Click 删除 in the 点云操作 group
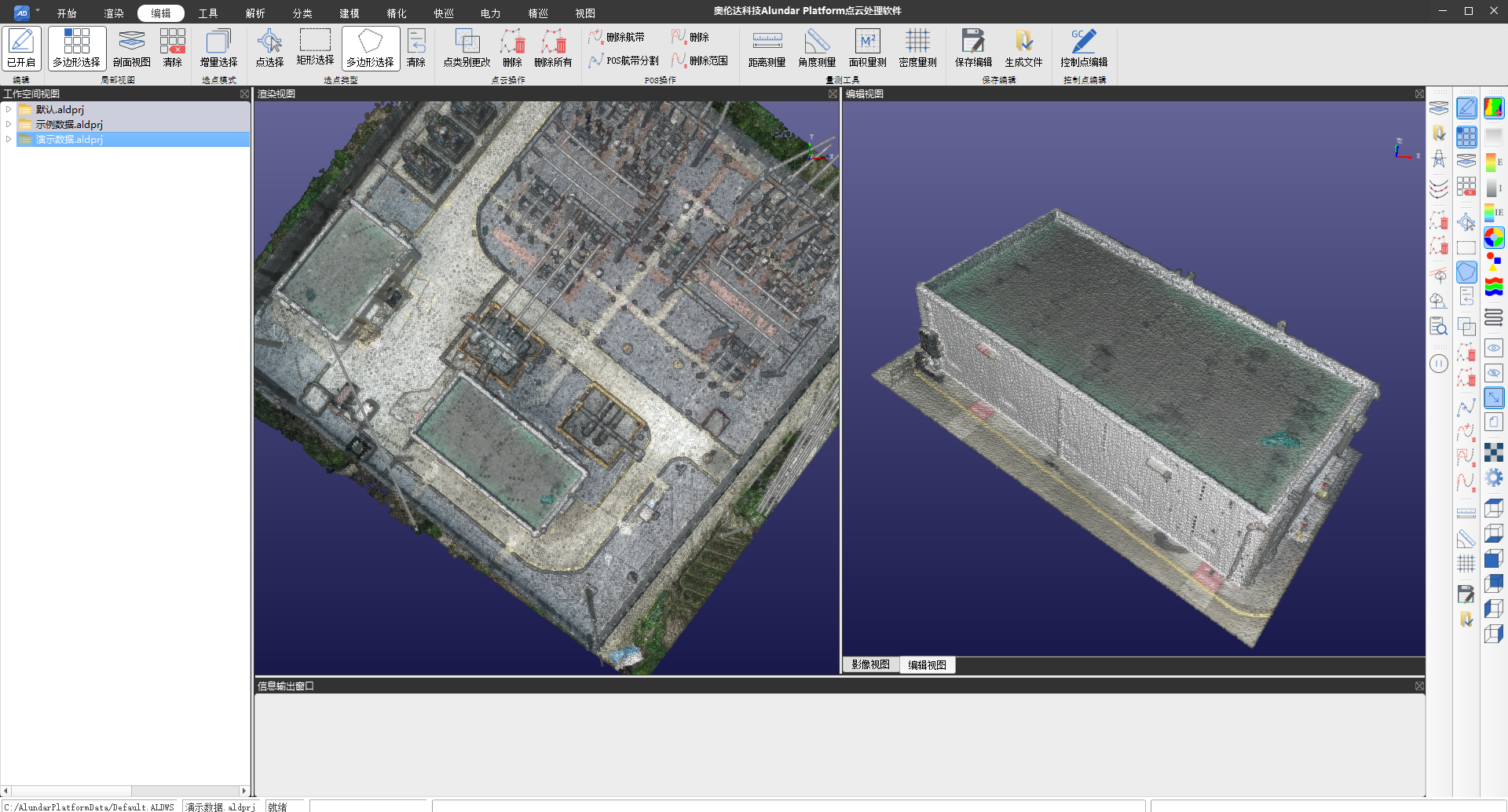The width and height of the screenshot is (1508, 812). click(512, 49)
